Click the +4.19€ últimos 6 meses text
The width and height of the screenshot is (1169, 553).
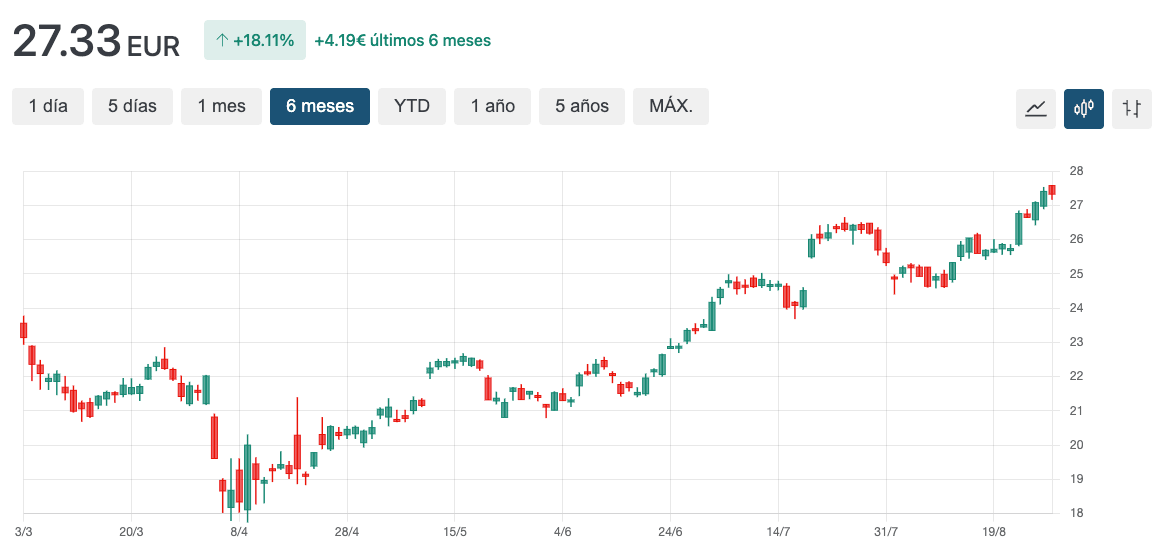402,41
